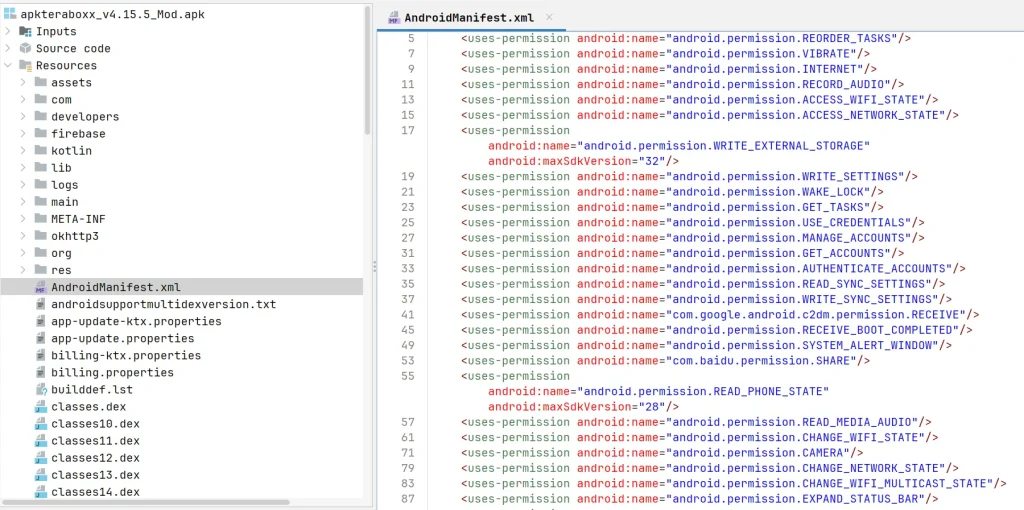Select classes13.dex in the tree
The width and height of the screenshot is (1024, 510).
click(x=95, y=475)
